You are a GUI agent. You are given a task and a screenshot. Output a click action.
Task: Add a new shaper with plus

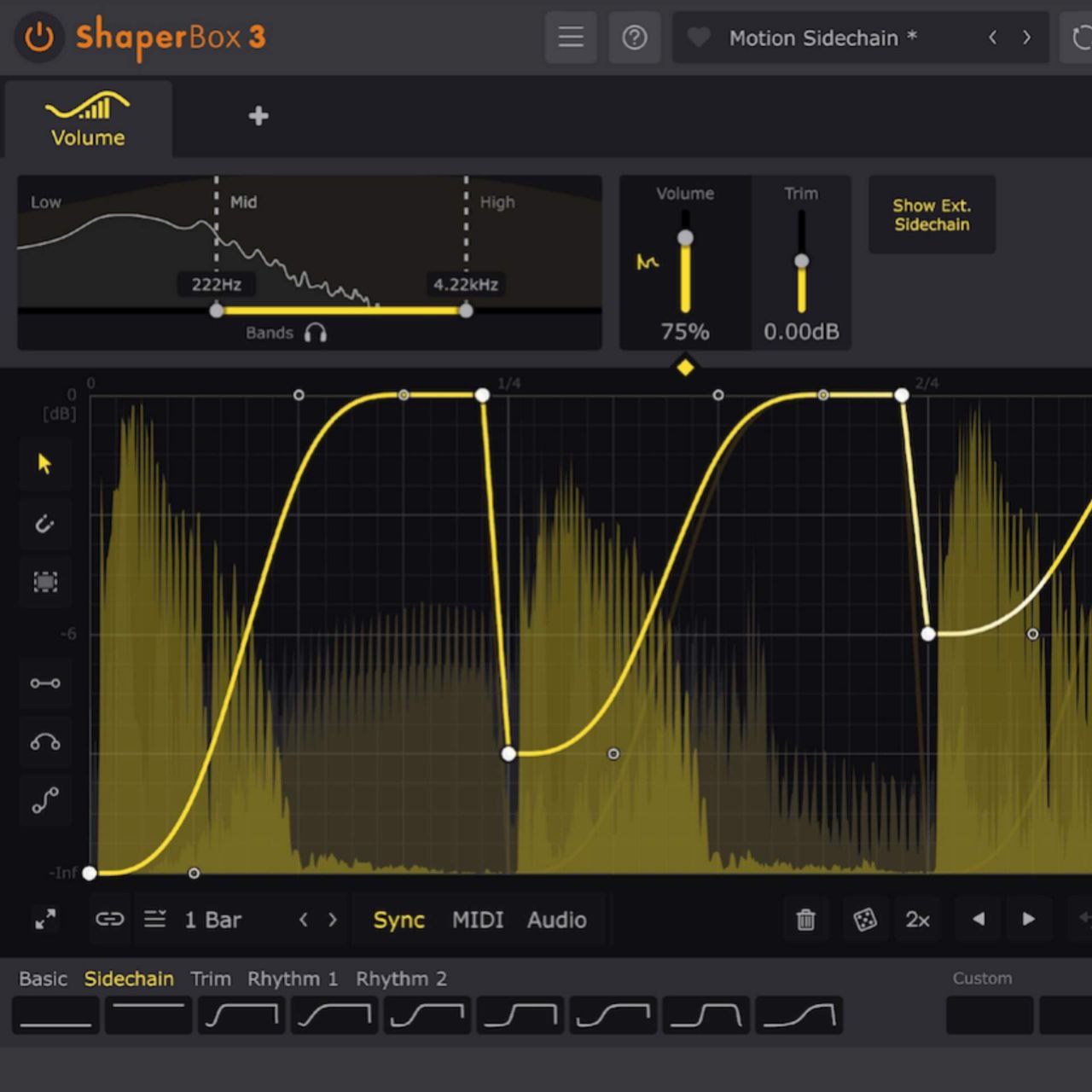[258, 116]
